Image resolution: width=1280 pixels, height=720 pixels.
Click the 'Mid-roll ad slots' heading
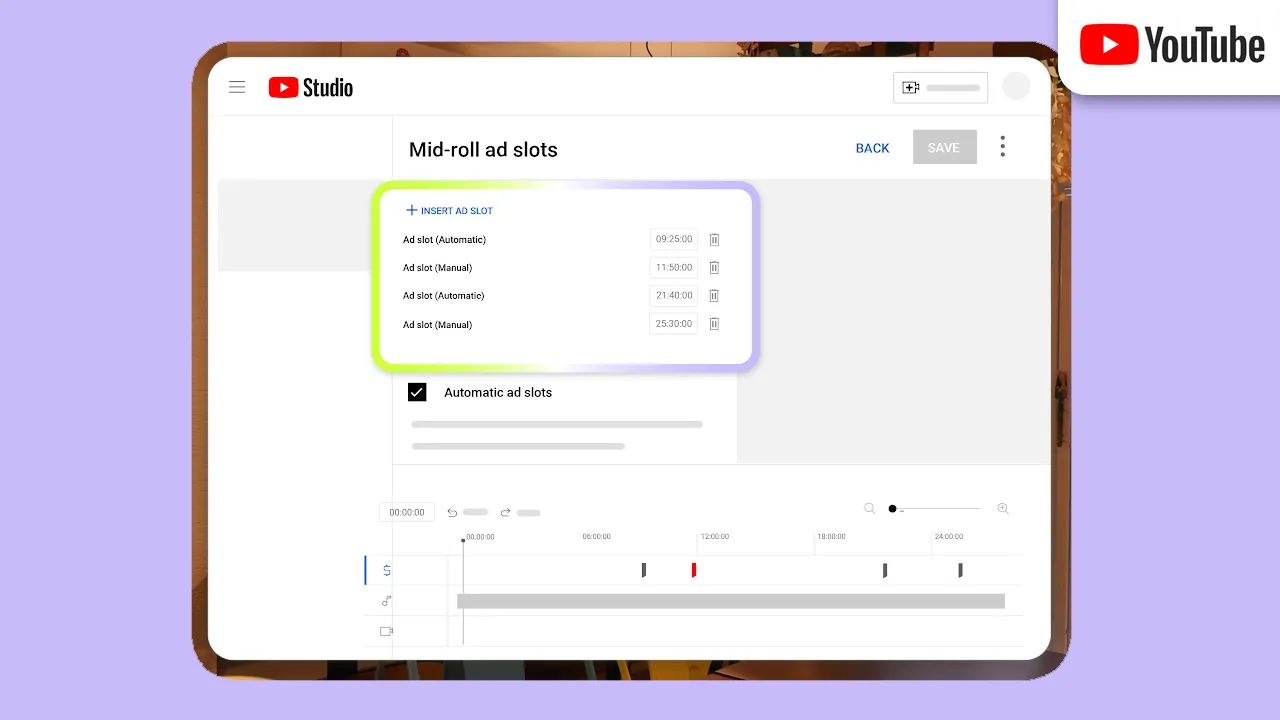click(483, 150)
